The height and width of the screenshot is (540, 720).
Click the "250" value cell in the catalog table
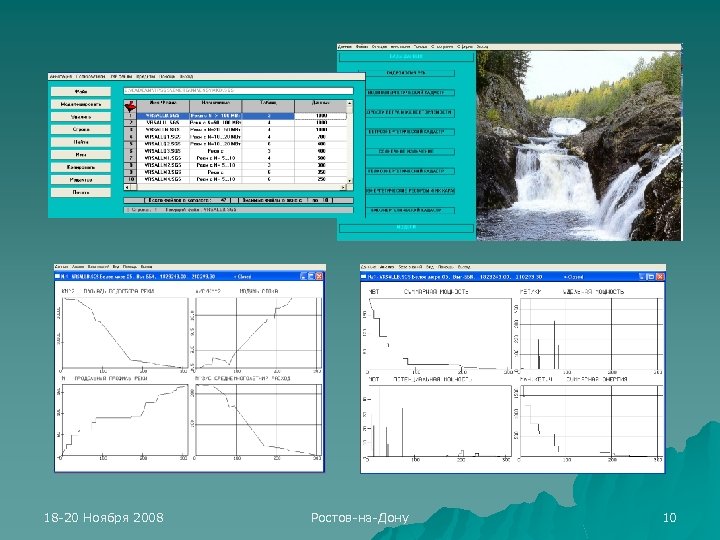(321, 179)
